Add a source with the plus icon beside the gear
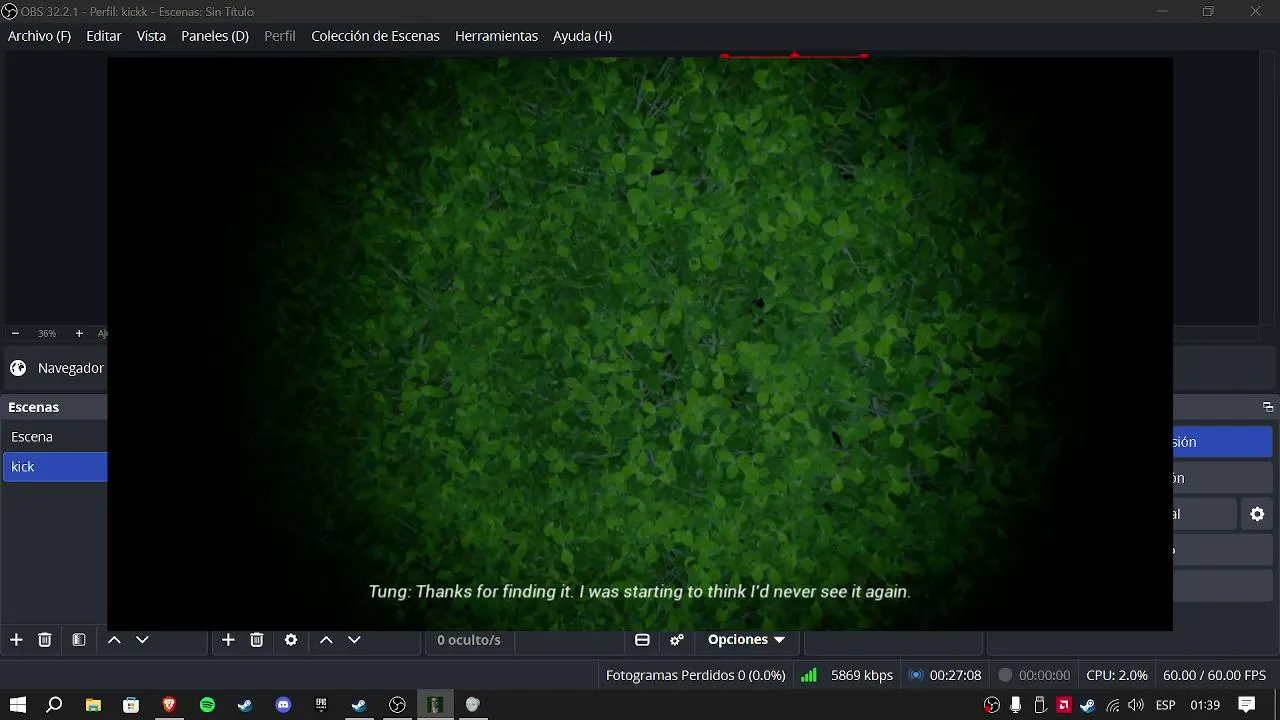Viewport: 1280px width, 720px height. click(228, 640)
